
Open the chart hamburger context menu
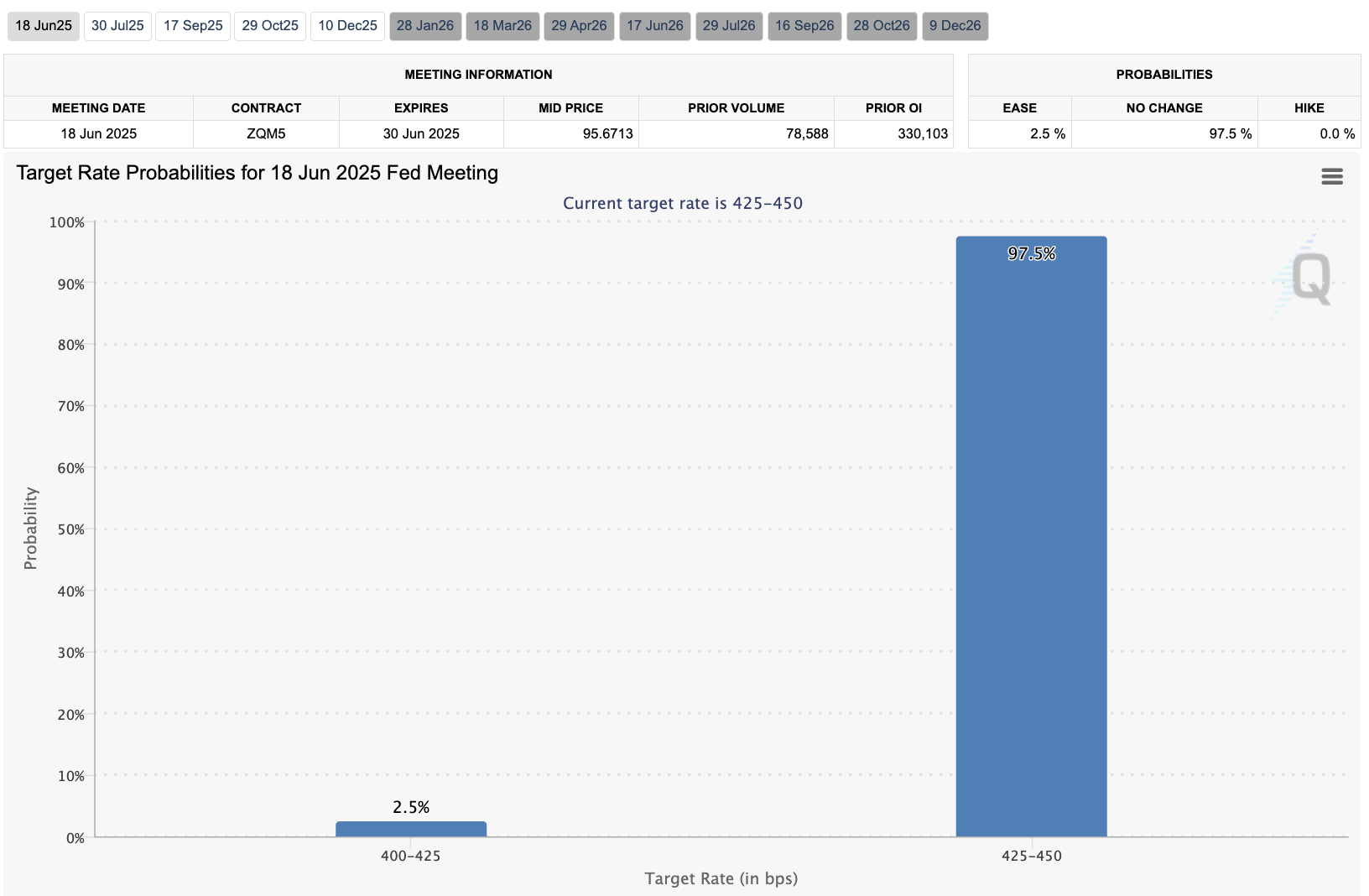[1331, 176]
